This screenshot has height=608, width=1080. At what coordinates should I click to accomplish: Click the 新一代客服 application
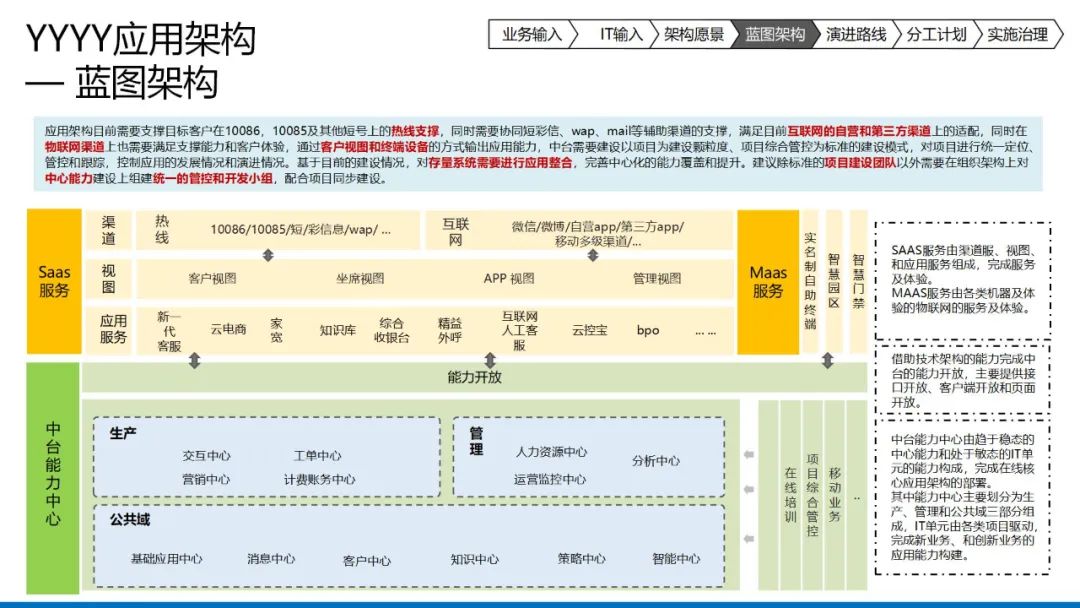point(169,331)
